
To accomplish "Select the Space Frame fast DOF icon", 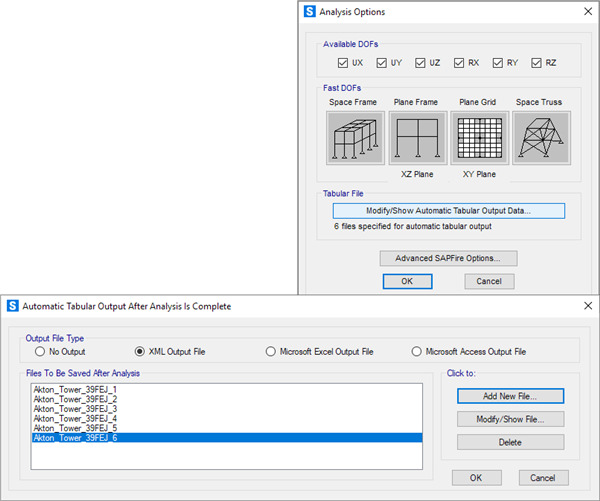I will [x=355, y=137].
